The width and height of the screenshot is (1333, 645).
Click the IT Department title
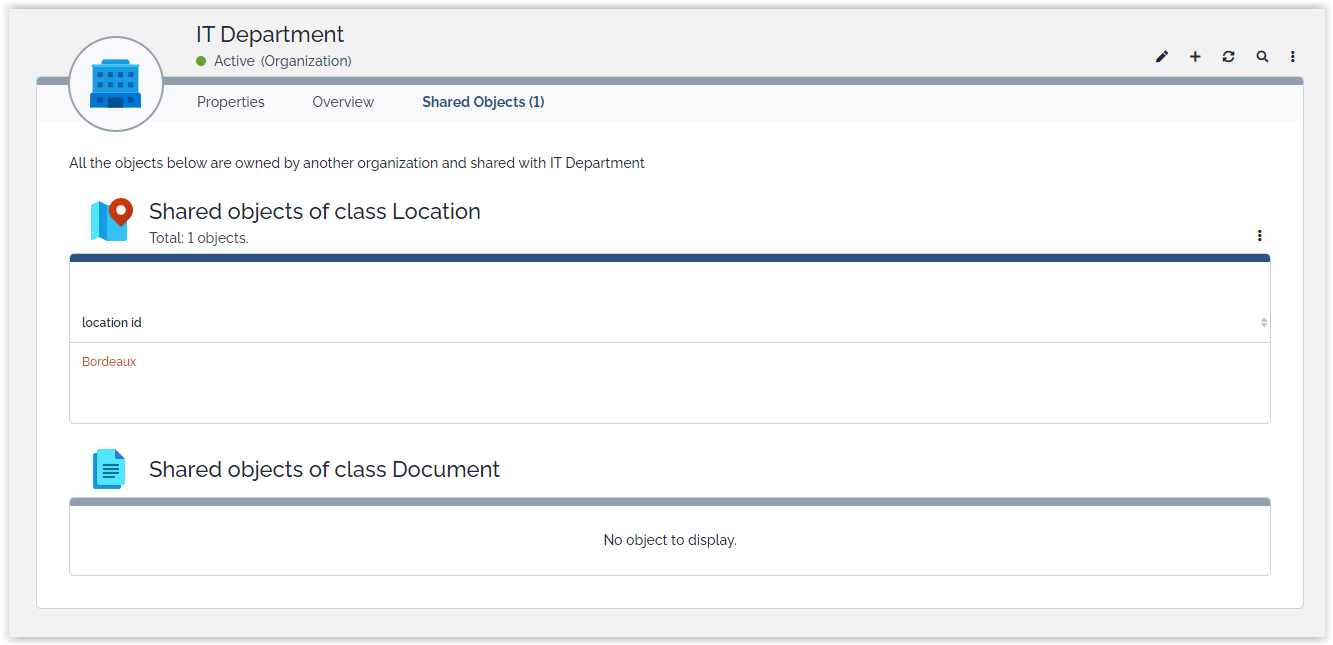tap(270, 34)
